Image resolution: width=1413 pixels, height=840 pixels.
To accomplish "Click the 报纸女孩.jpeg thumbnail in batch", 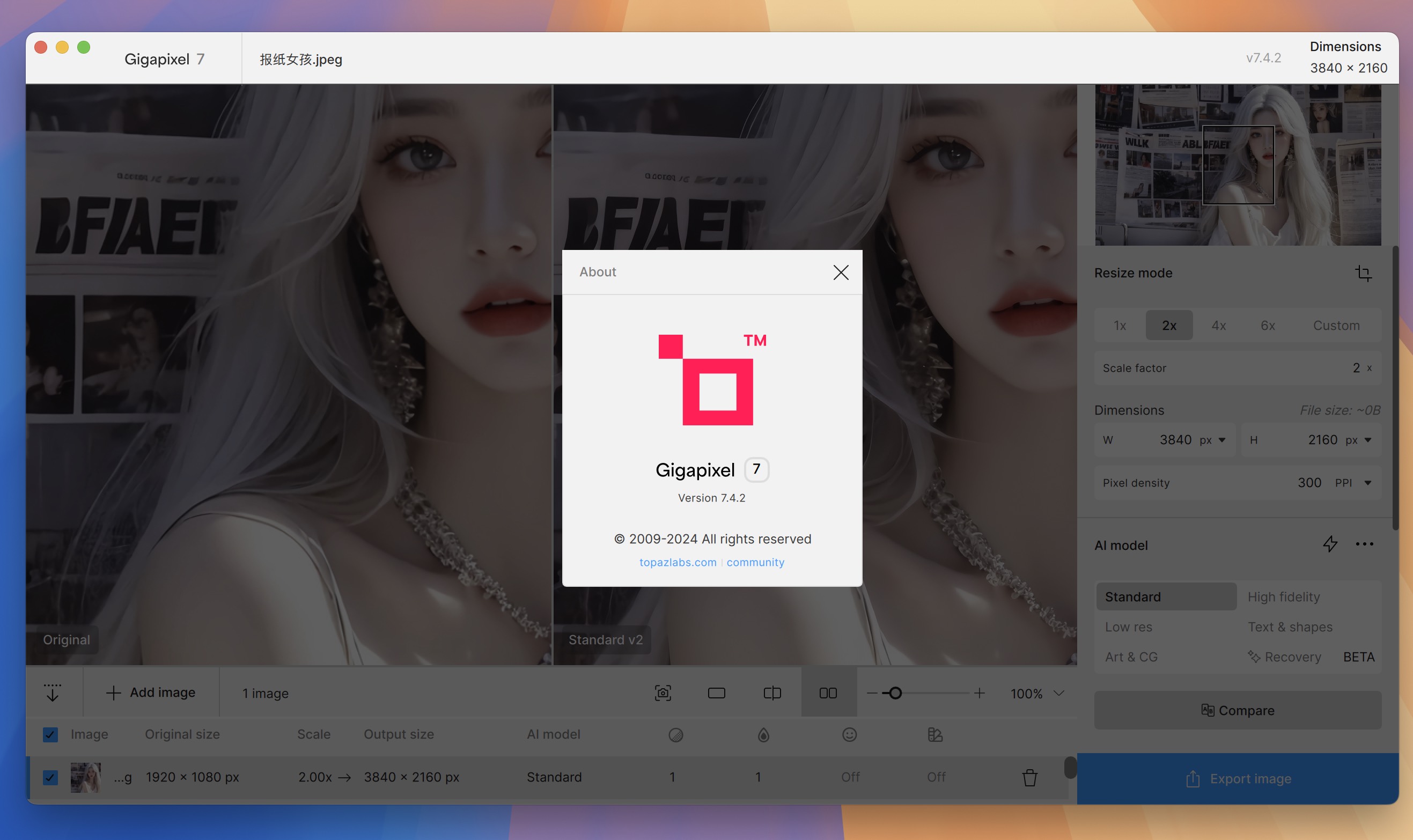I will [85, 777].
